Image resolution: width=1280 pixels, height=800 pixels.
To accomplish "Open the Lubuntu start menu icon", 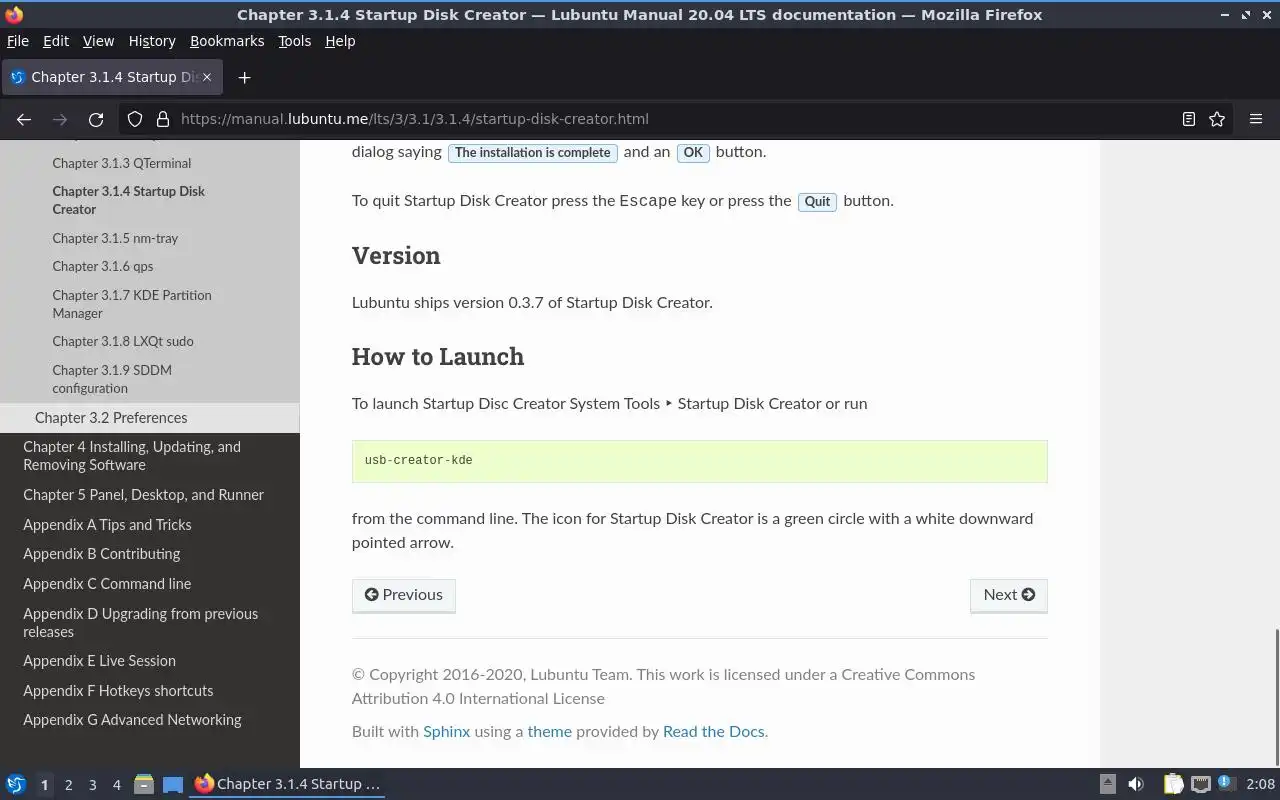I will pos(16,784).
